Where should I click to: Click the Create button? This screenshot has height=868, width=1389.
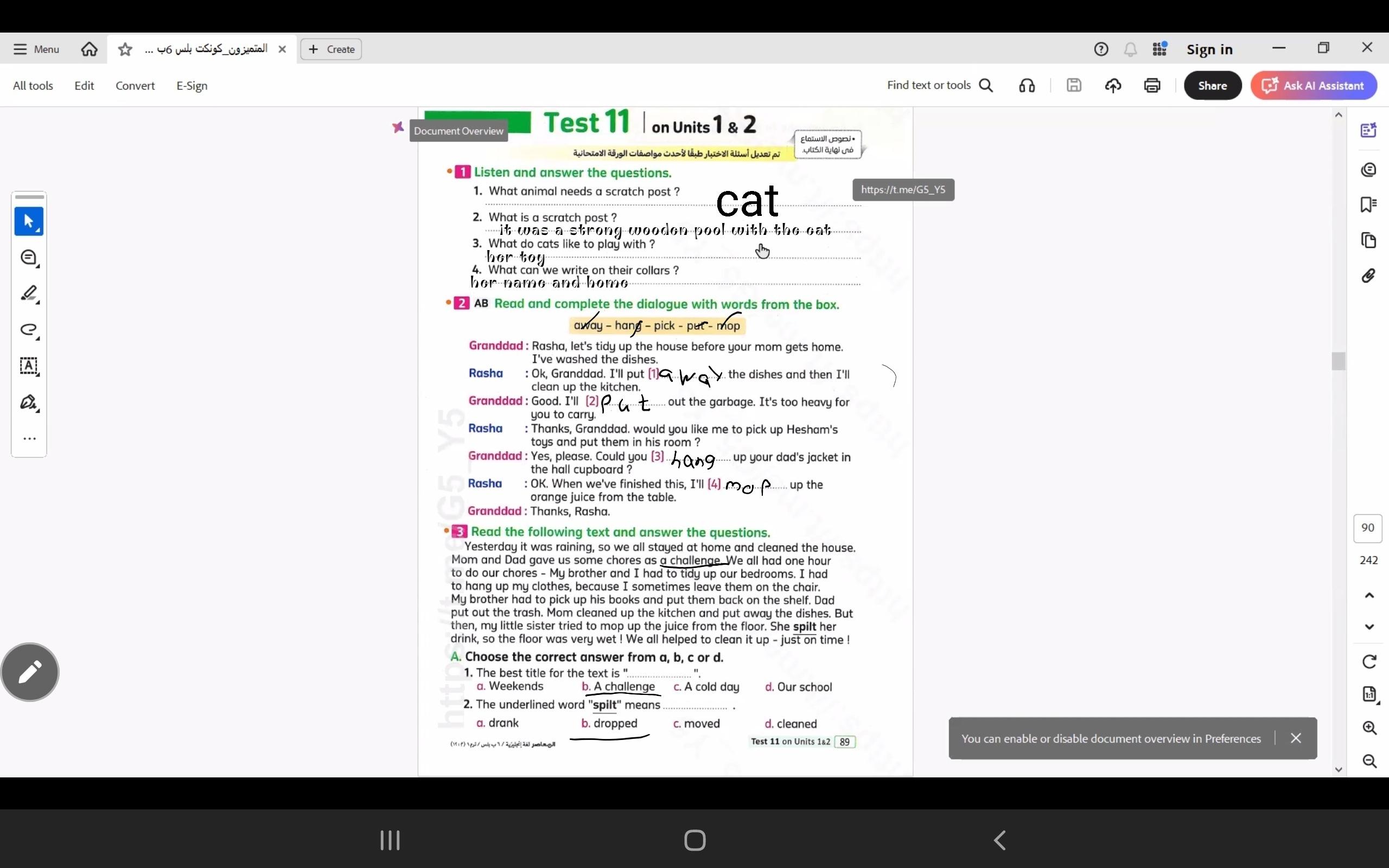coord(331,49)
